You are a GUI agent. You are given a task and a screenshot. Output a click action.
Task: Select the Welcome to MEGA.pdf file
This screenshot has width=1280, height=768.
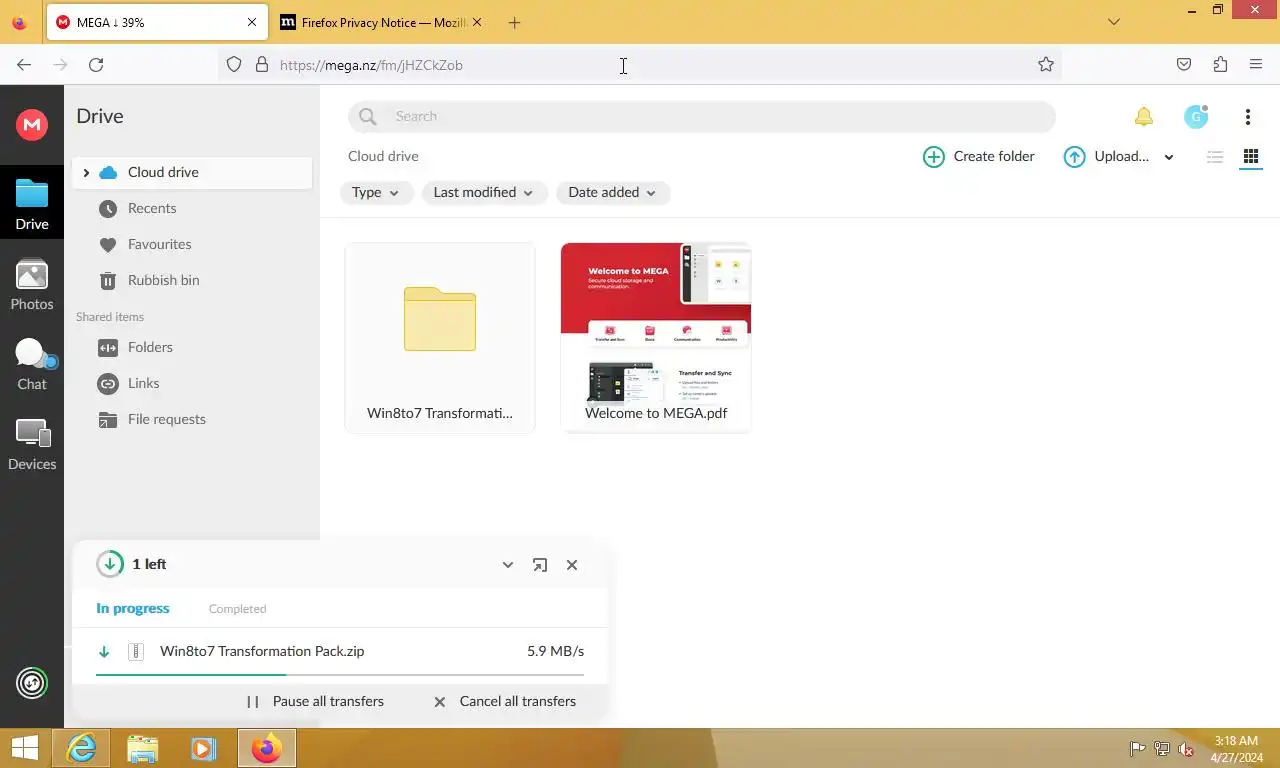(656, 338)
